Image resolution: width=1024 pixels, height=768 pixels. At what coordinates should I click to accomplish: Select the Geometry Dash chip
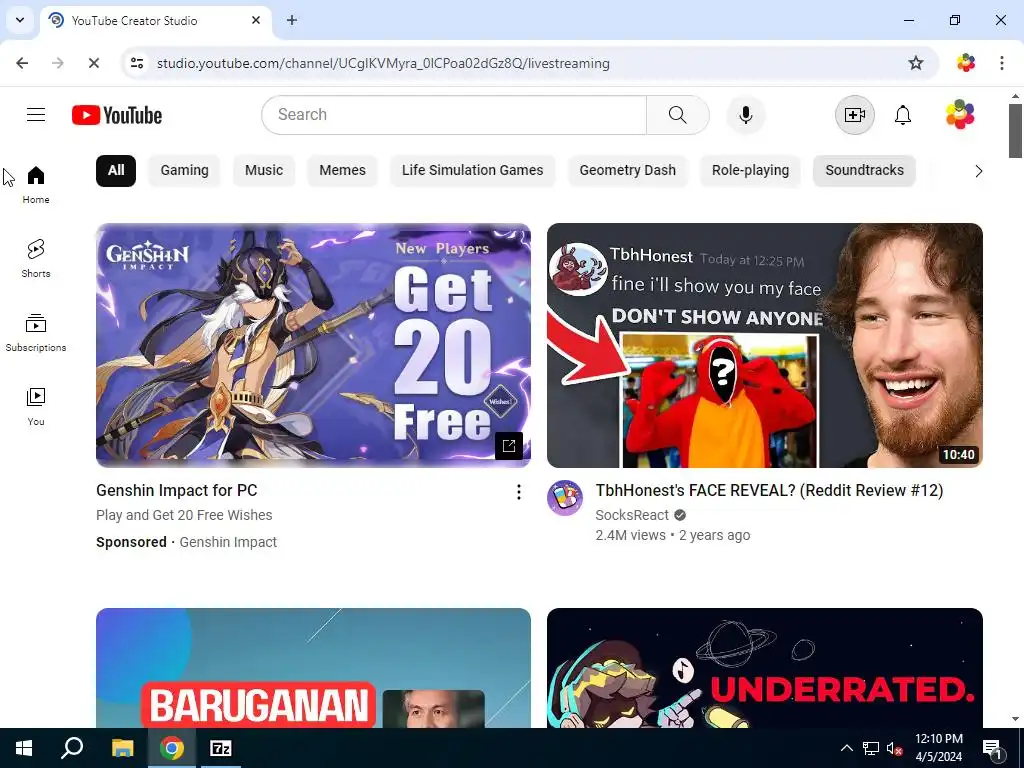[628, 170]
